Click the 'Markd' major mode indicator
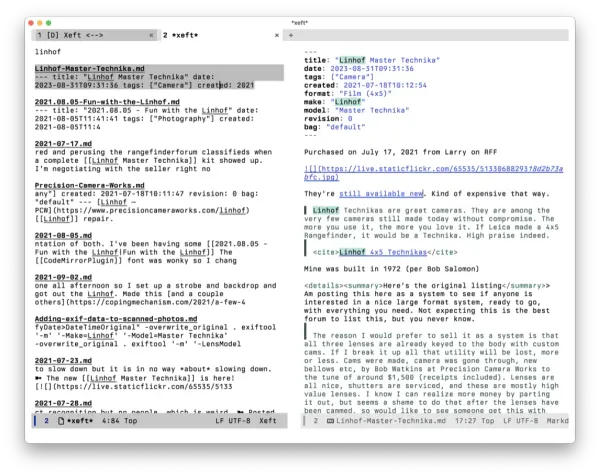The image size is (600, 476). click(558, 421)
